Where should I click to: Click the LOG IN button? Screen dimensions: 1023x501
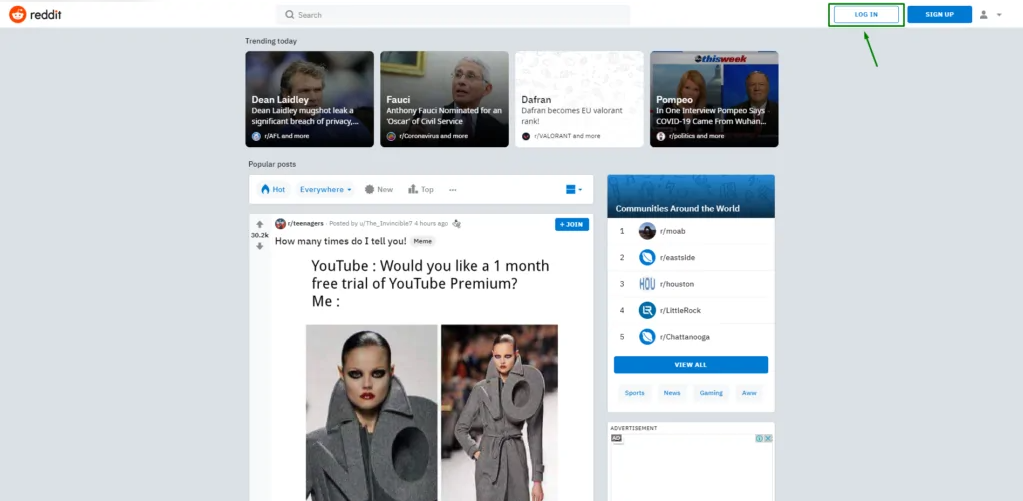(x=866, y=15)
